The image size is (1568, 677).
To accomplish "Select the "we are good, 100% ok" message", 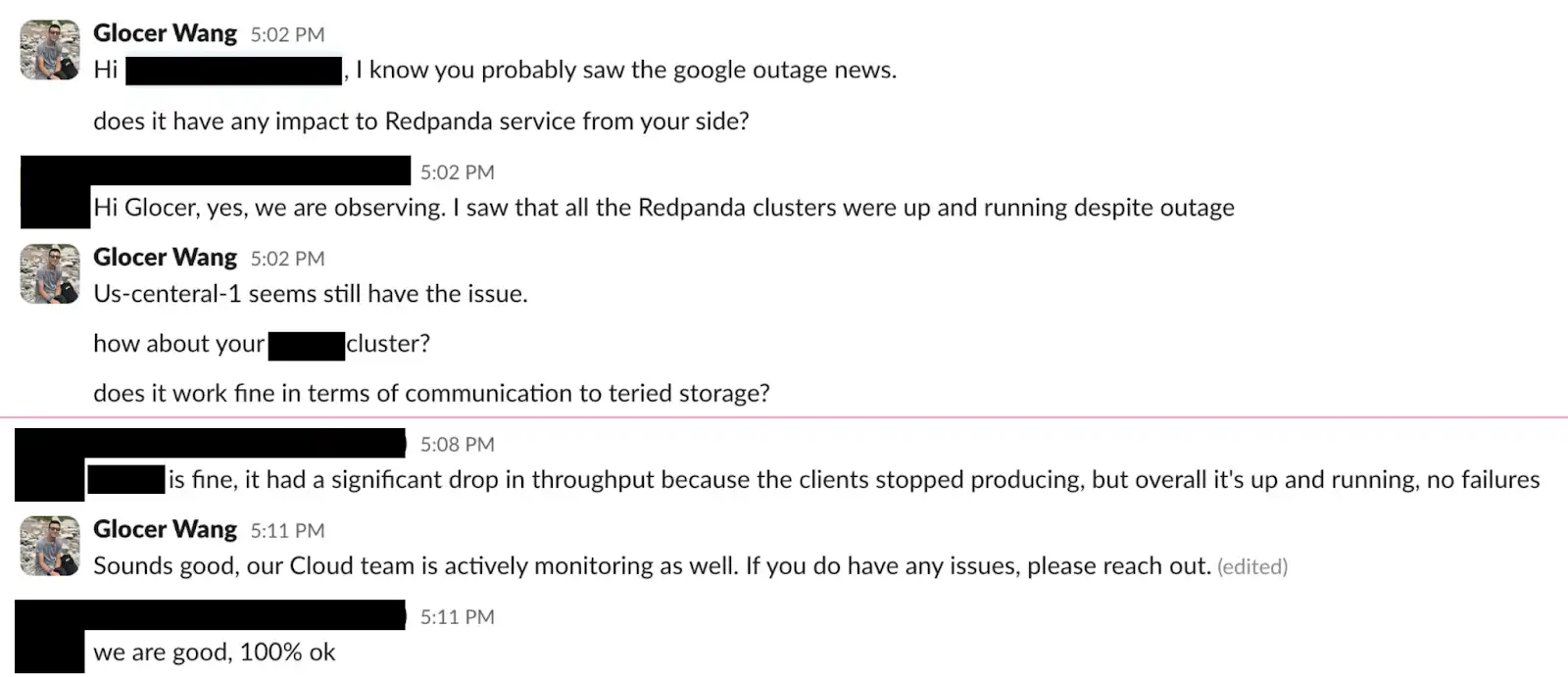I will pyautogui.click(x=215, y=653).
